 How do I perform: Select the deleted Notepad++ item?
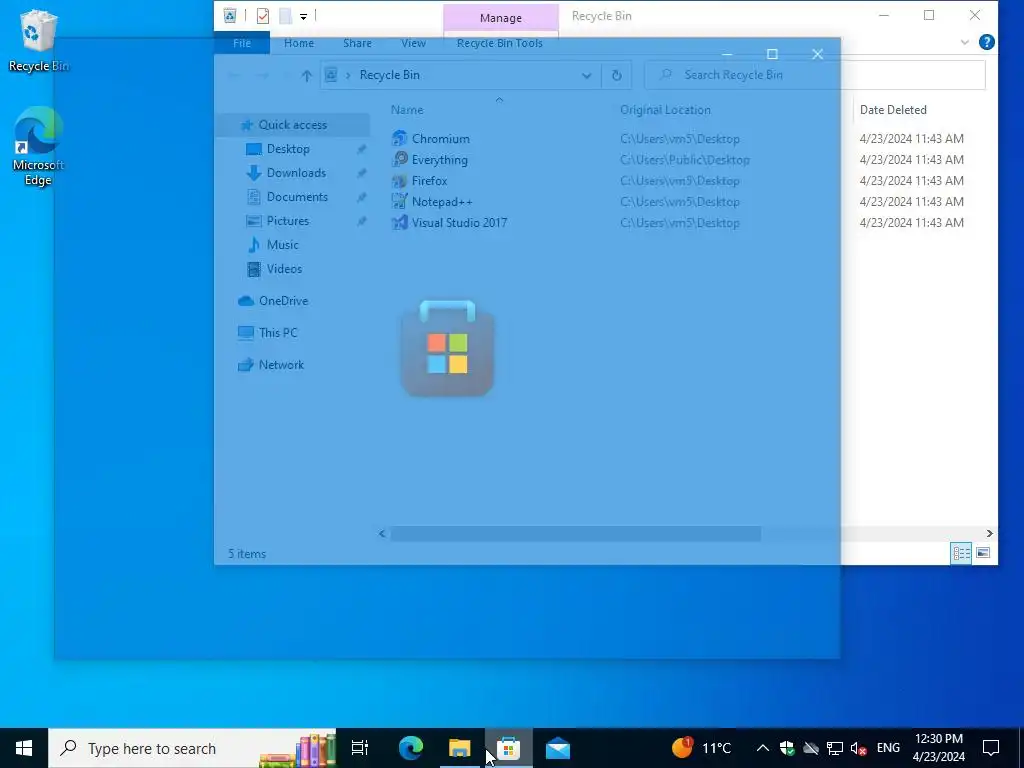(441, 202)
